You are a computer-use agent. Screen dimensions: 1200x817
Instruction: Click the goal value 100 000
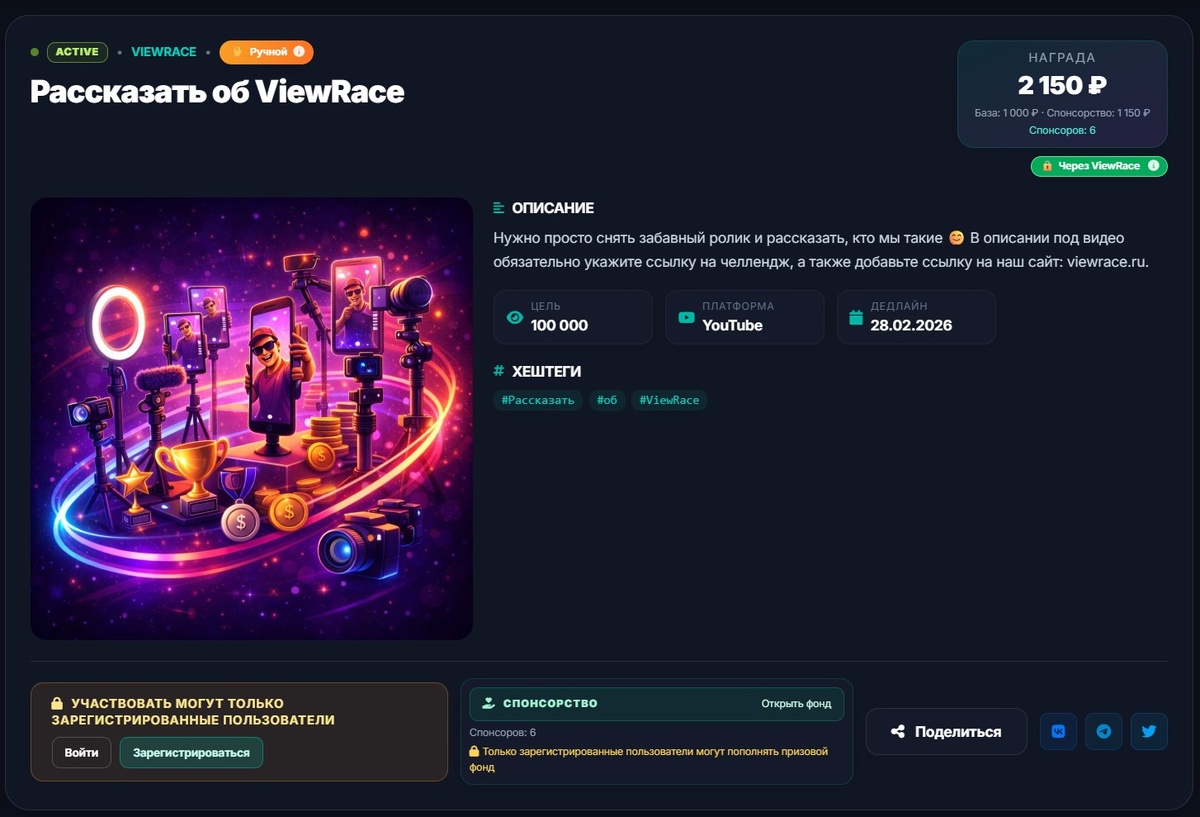pos(559,325)
